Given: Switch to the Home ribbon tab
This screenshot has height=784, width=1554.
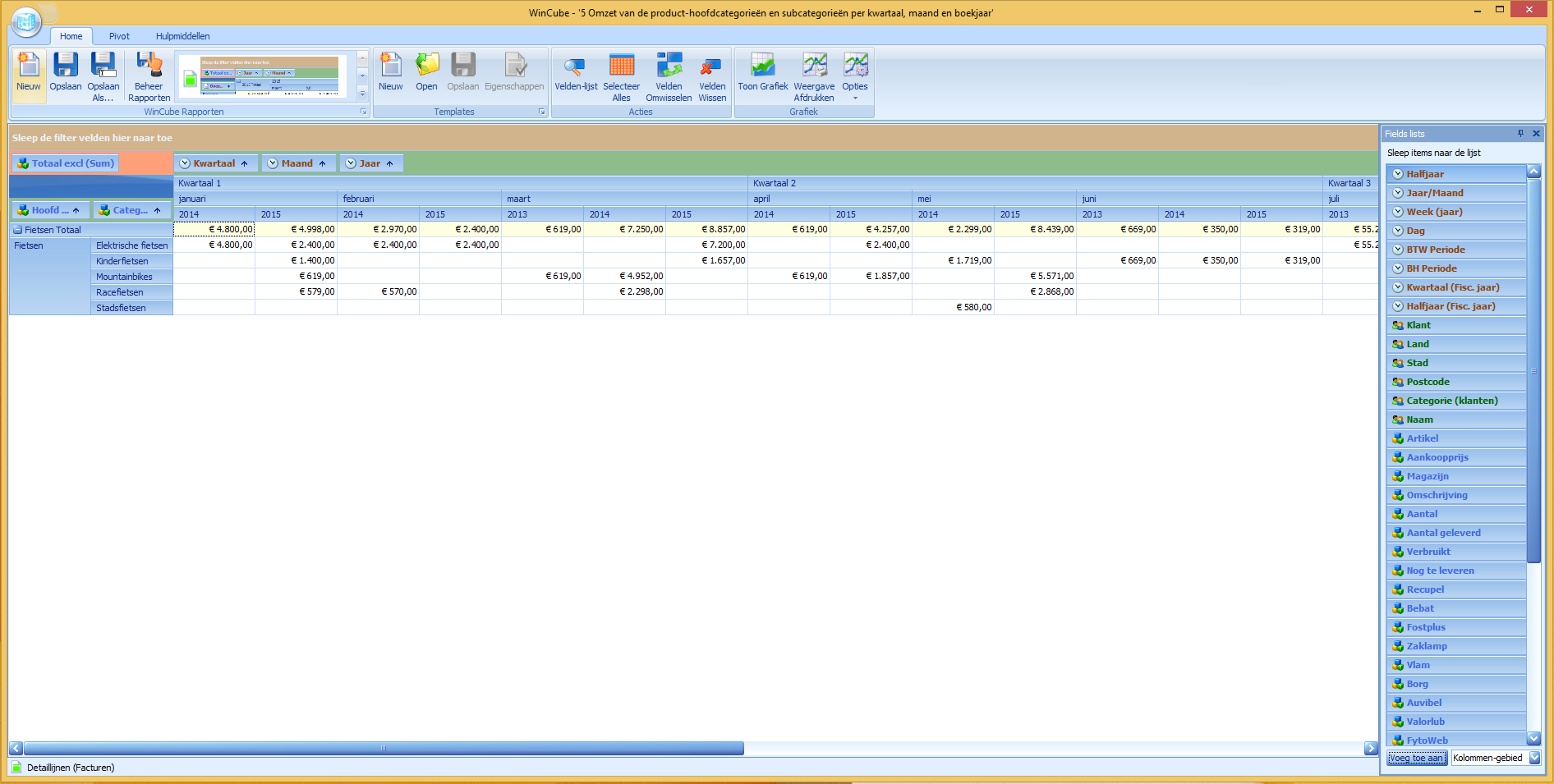Looking at the screenshot, I should (71, 36).
